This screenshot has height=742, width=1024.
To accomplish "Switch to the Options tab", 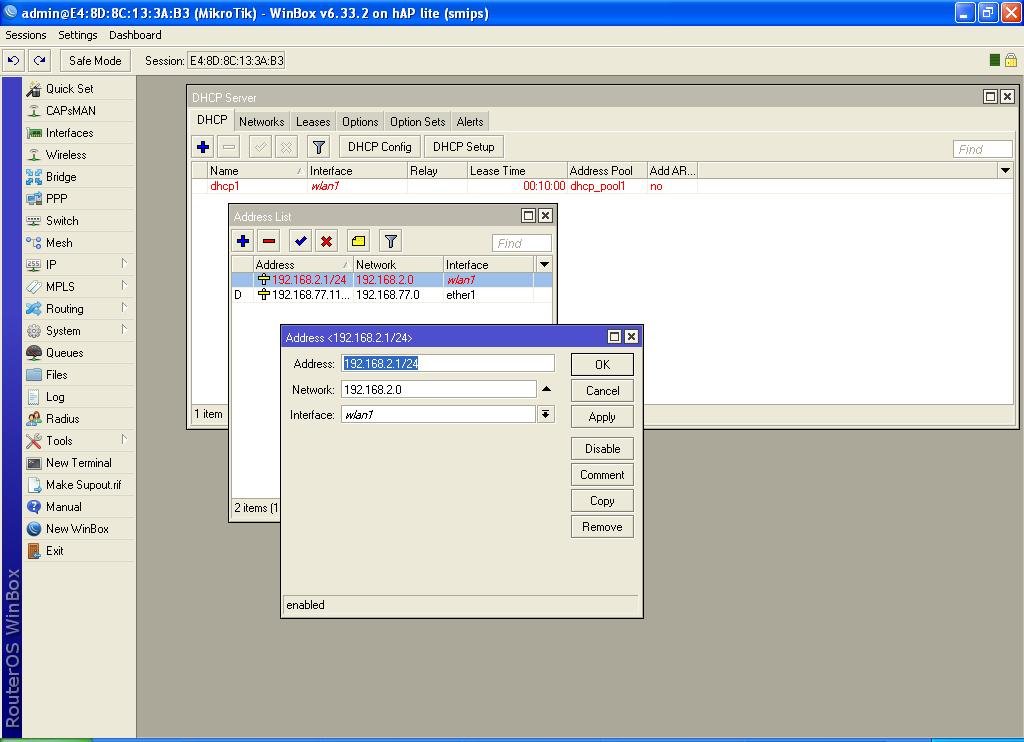I will (x=360, y=122).
